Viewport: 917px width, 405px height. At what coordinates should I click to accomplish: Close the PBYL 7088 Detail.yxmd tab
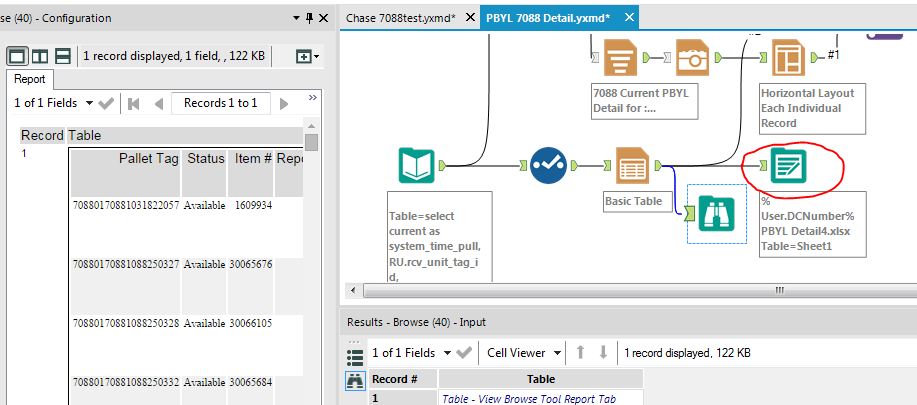(x=629, y=18)
